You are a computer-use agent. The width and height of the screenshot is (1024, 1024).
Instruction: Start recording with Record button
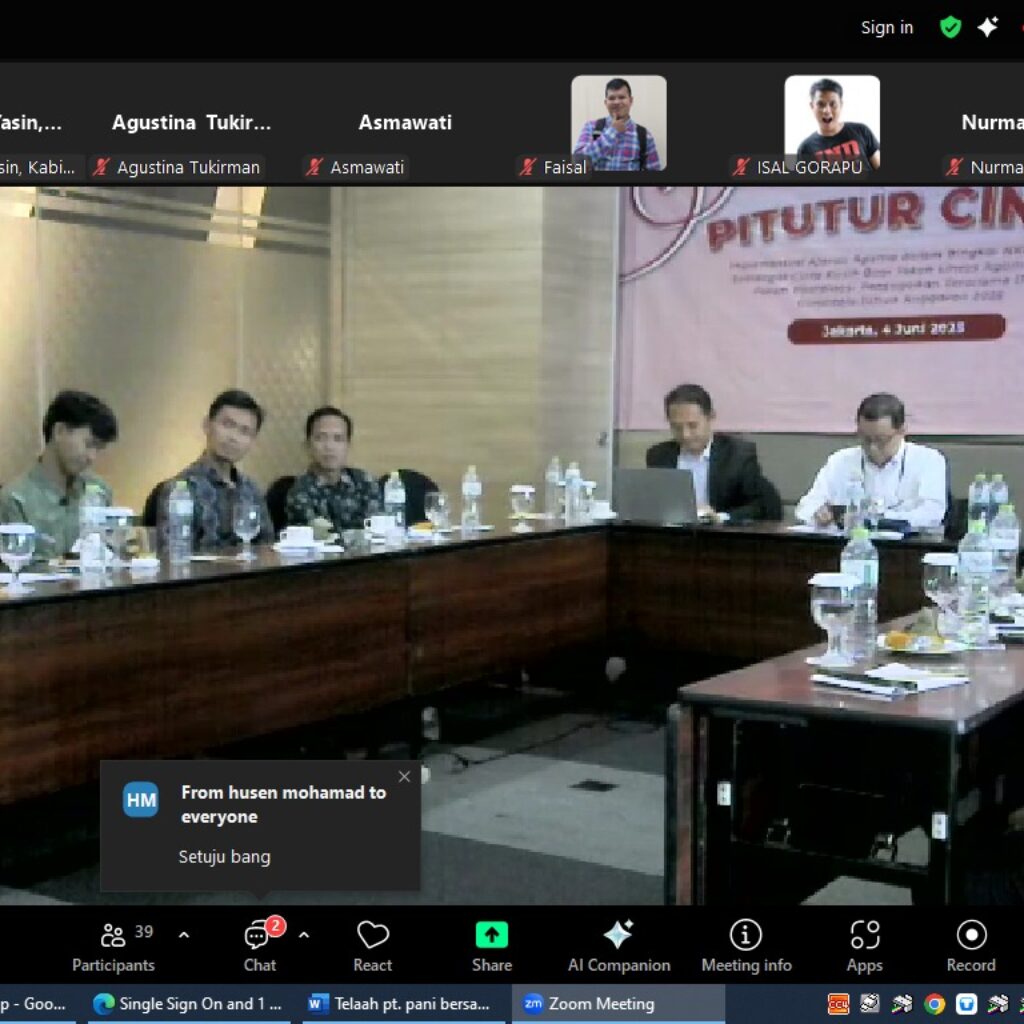tap(970, 946)
